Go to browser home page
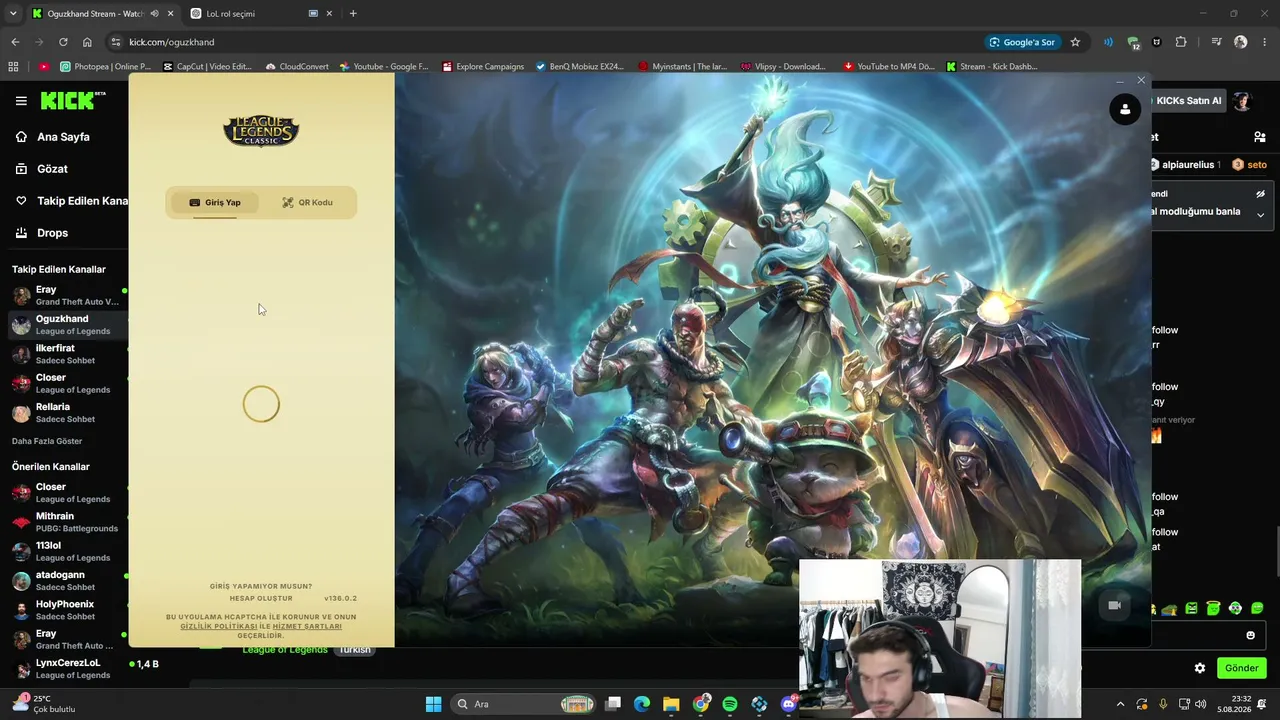The width and height of the screenshot is (1280, 720). pyautogui.click(x=87, y=42)
